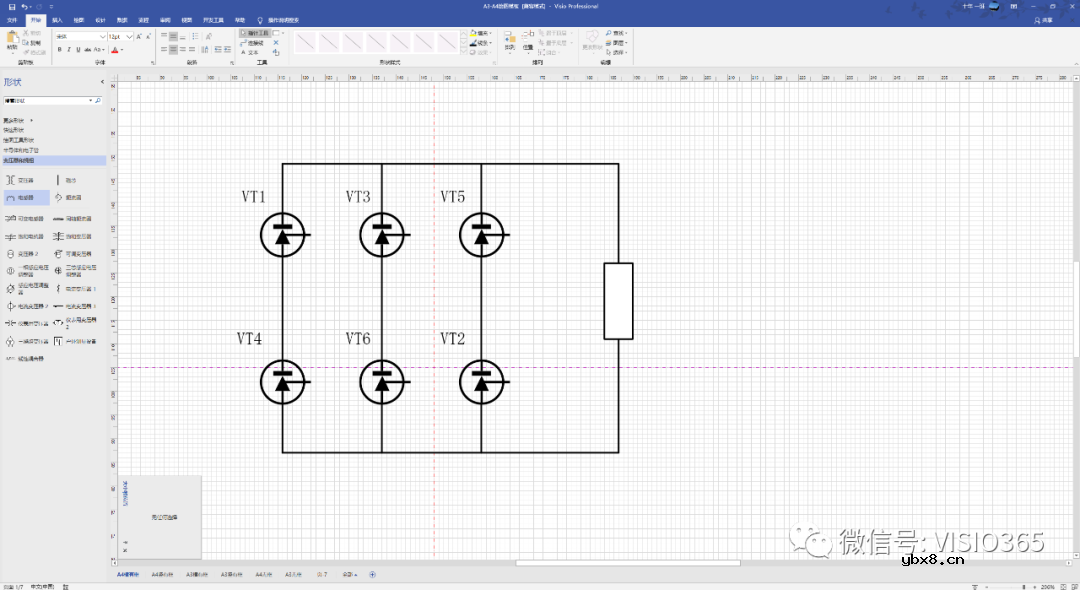Add a new page with the plus icon
Viewport: 1080px width, 590px height.
click(373, 575)
